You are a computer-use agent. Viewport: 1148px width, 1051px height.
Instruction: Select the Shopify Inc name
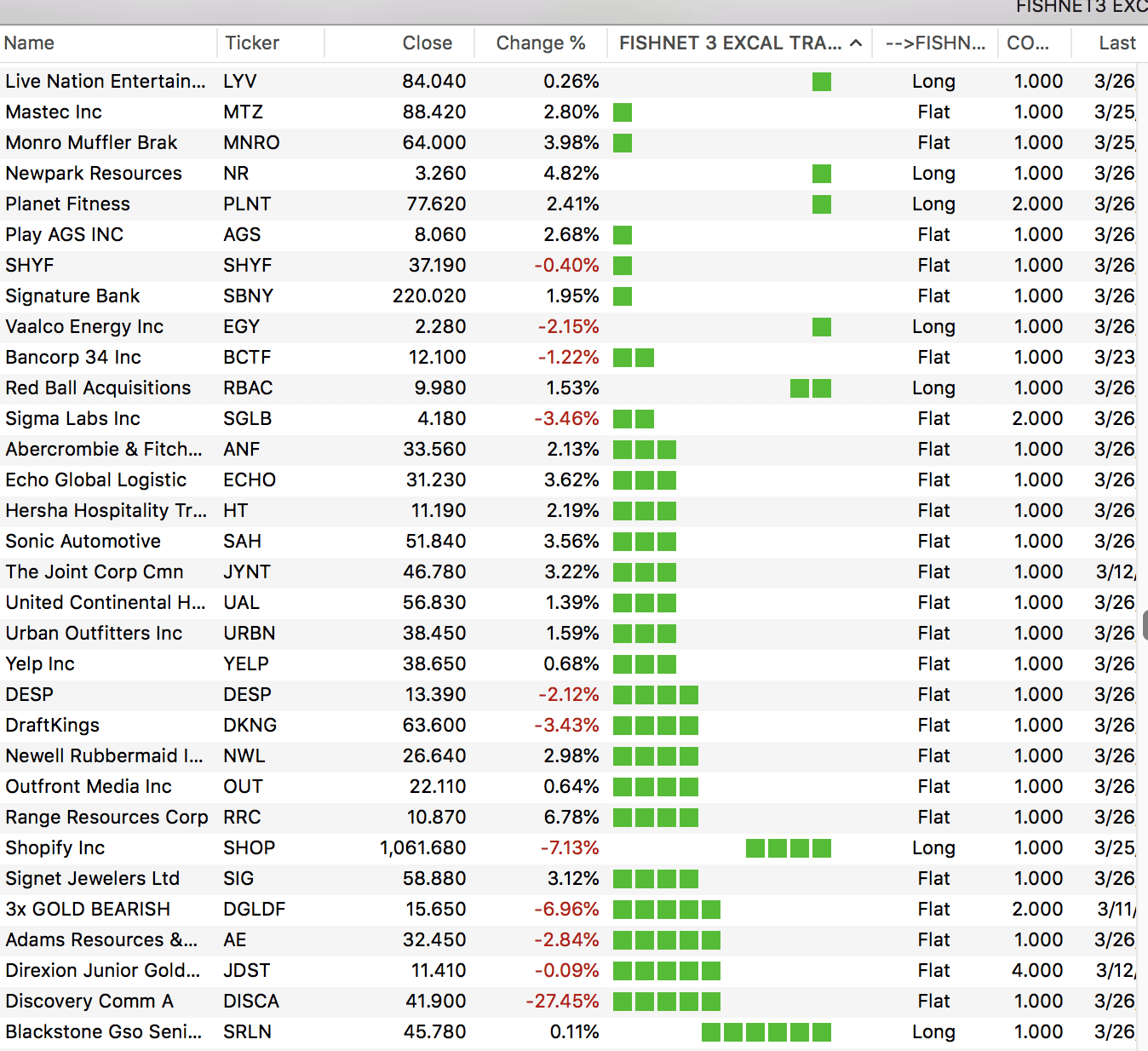pos(55,848)
